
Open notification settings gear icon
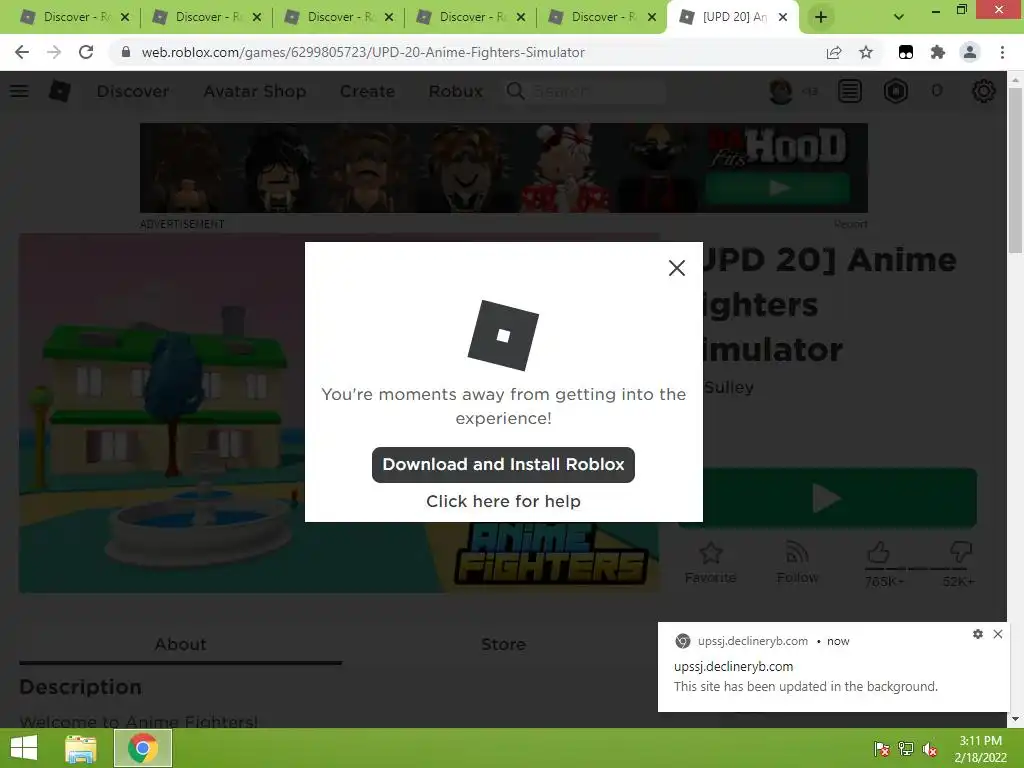click(978, 634)
